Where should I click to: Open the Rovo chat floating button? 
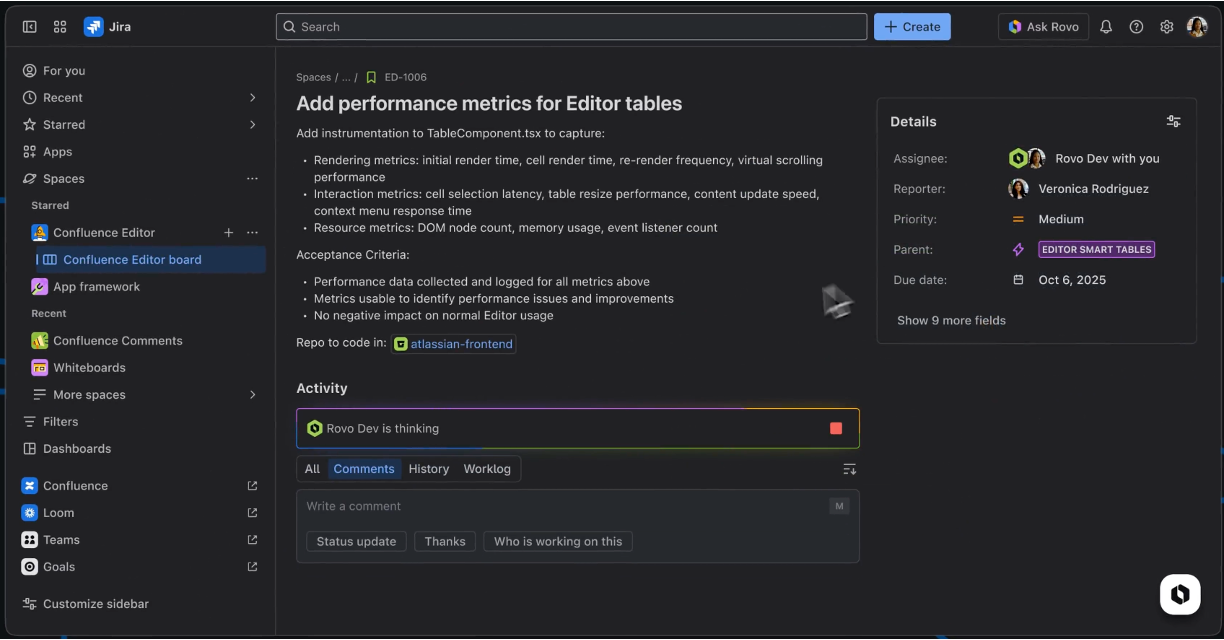click(1180, 594)
